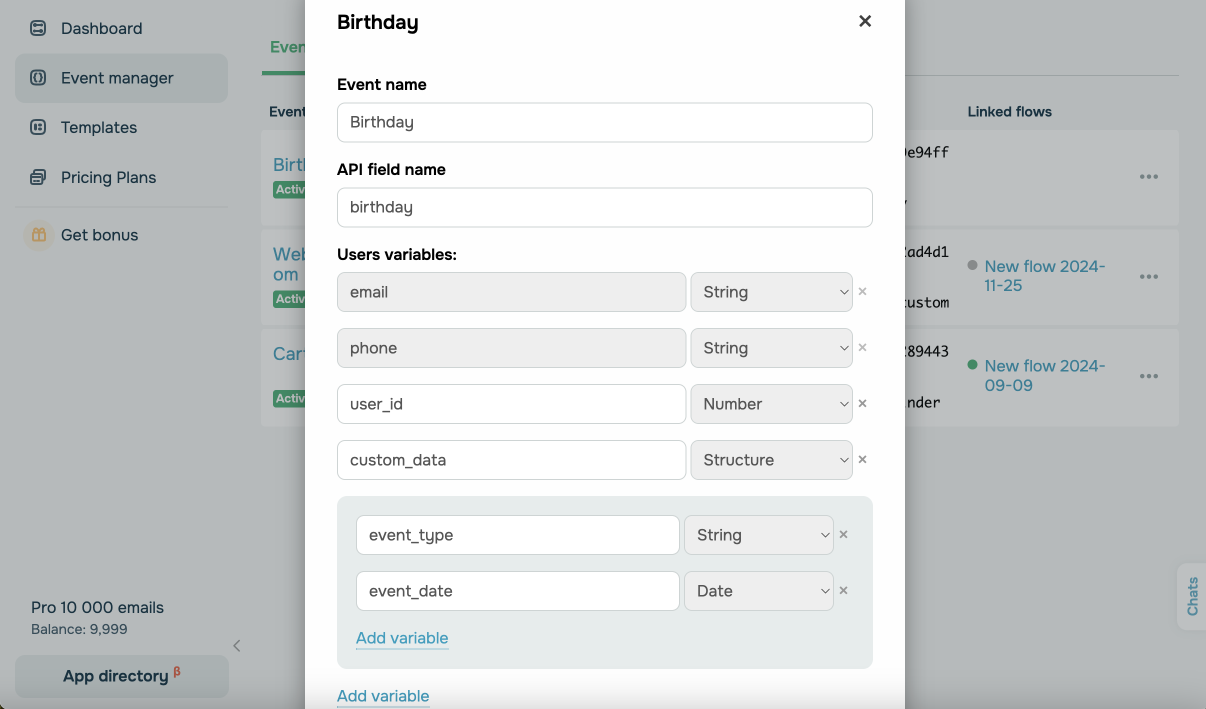Open the custom_data Structure type dropdown

pos(771,460)
